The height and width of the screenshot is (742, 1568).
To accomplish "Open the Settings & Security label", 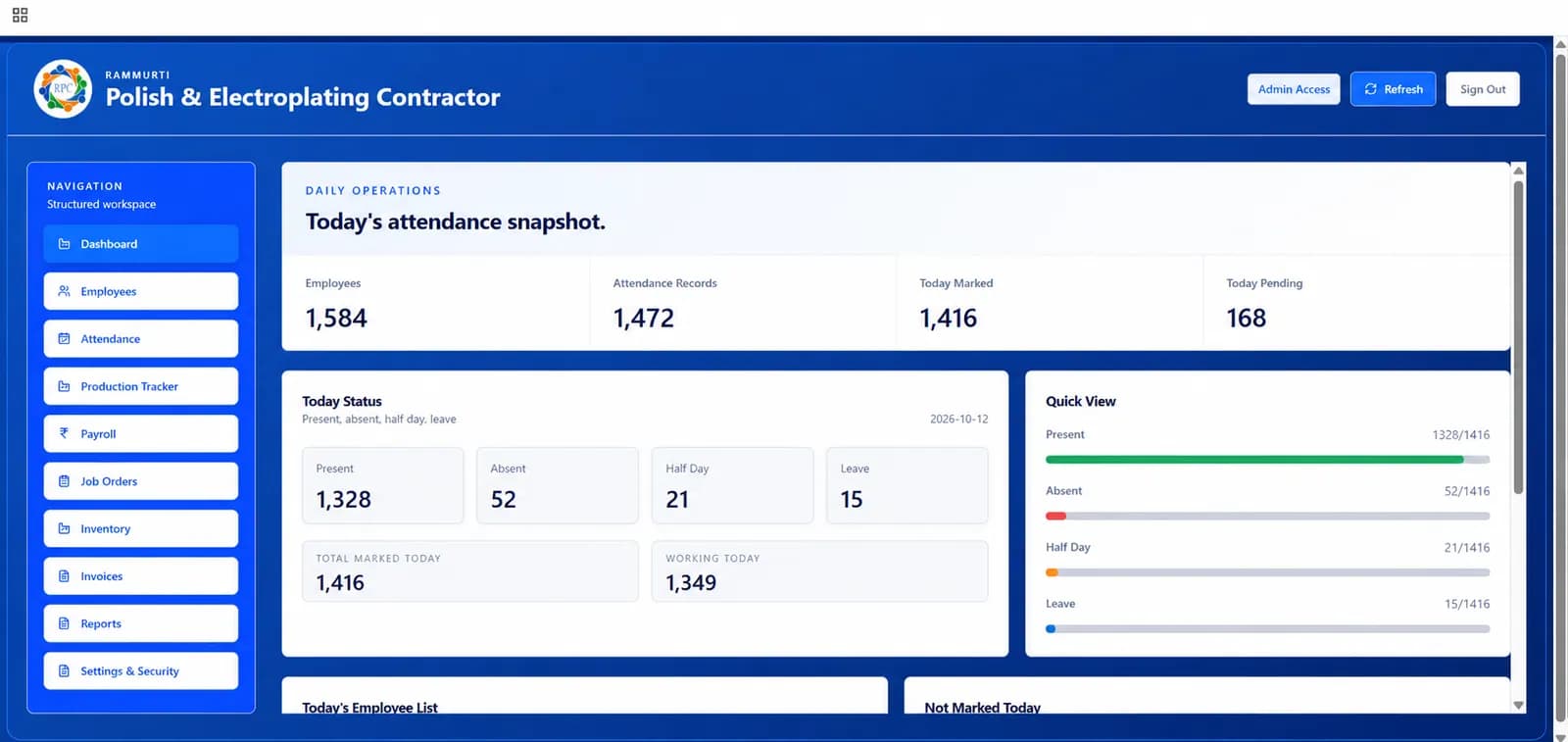I will [129, 671].
